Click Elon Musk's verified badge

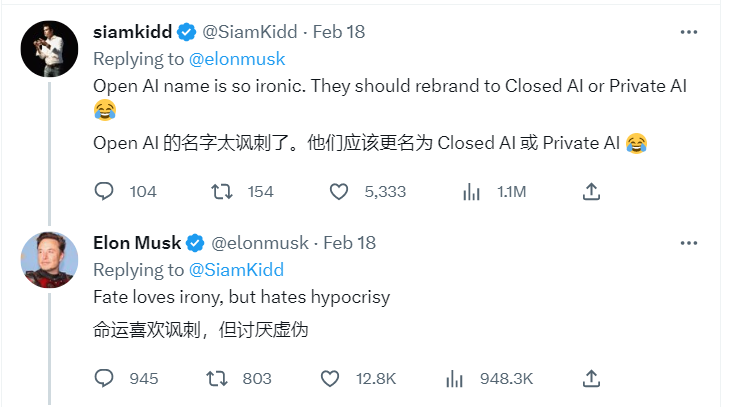197,243
